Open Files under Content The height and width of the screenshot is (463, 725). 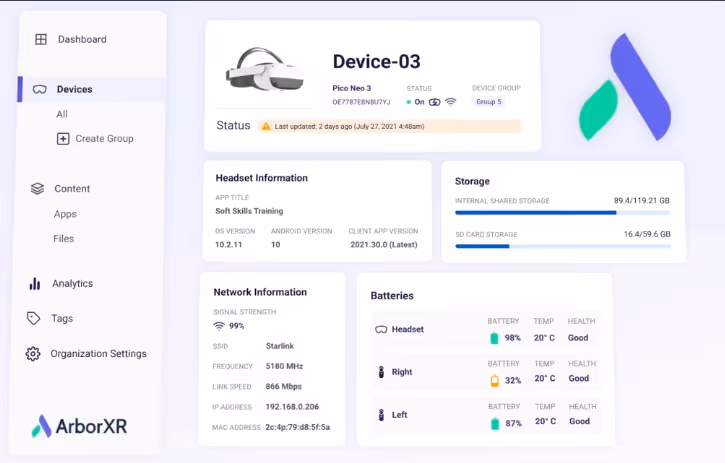click(63, 239)
